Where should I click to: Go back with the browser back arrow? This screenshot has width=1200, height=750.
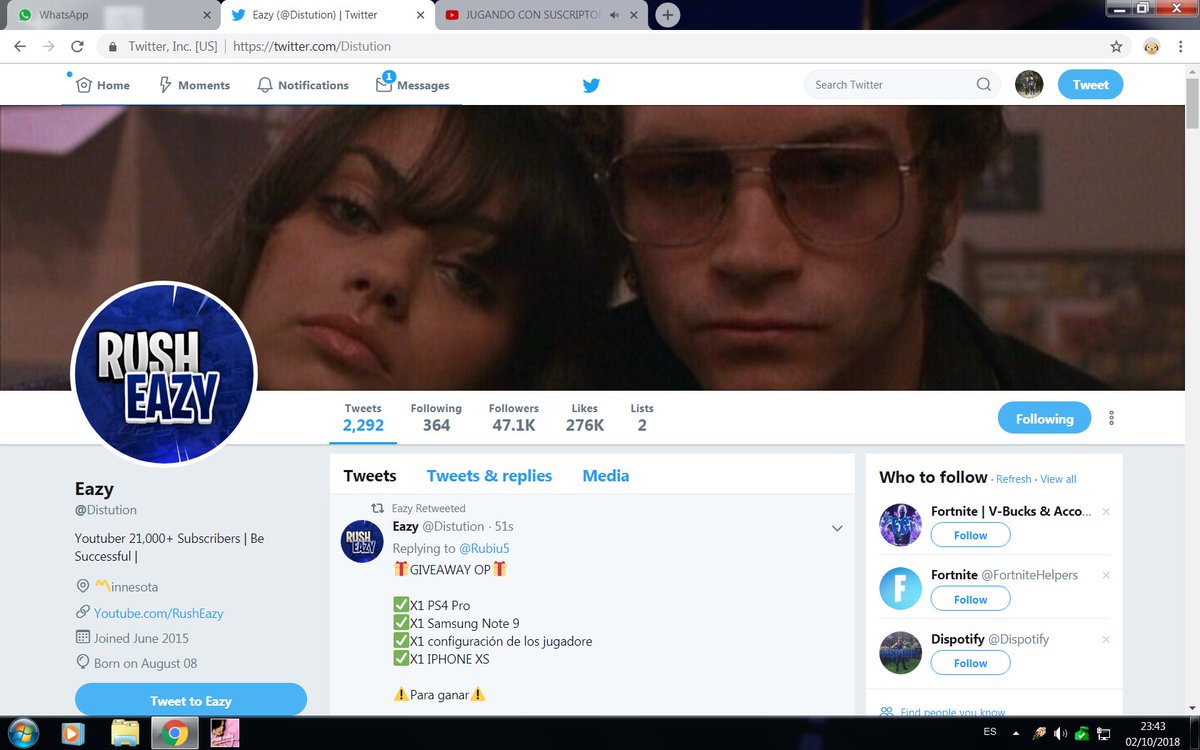point(20,46)
